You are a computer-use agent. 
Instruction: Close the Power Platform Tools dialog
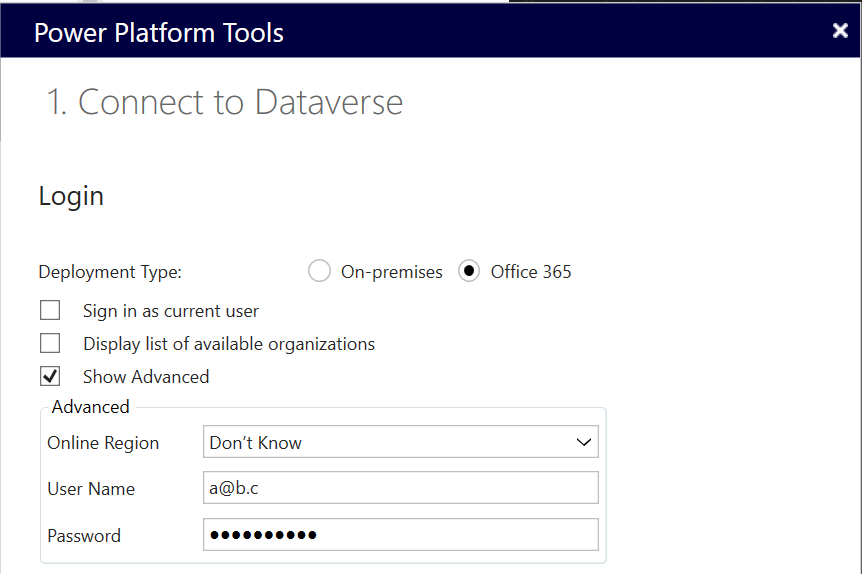[840, 31]
